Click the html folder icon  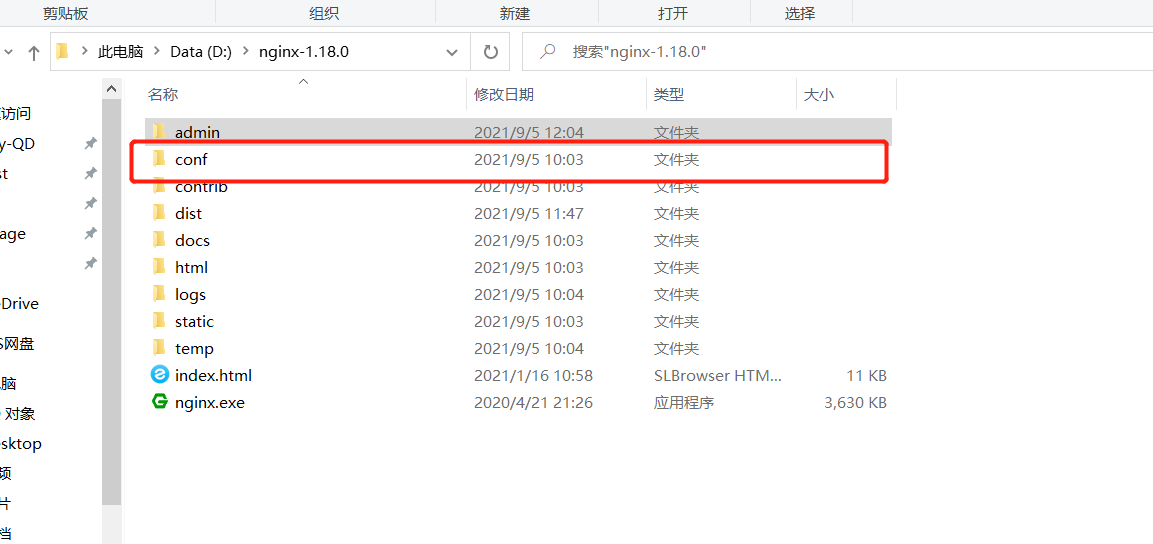tap(159, 267)
